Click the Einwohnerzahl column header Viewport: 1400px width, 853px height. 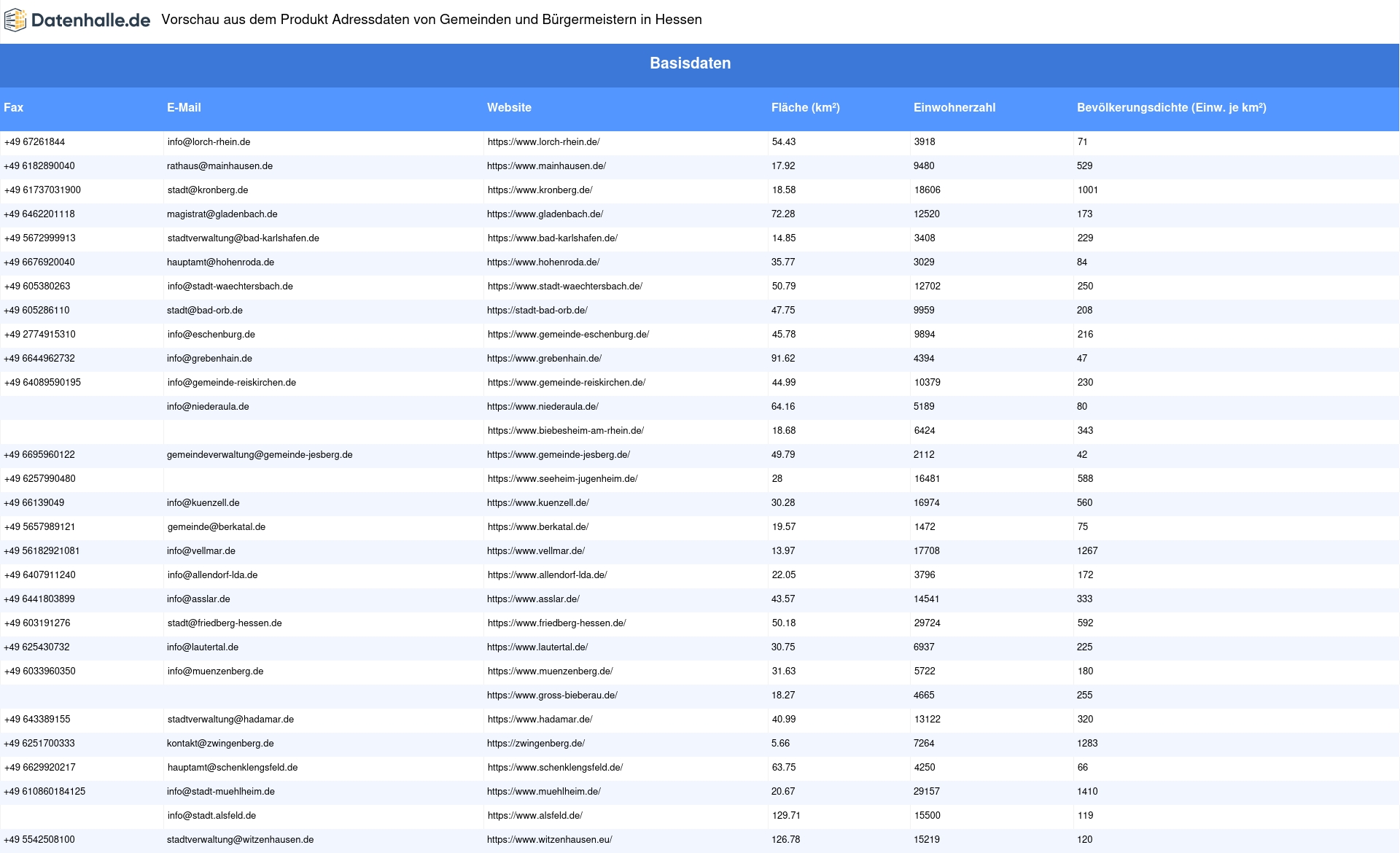(x=954, y=108)
